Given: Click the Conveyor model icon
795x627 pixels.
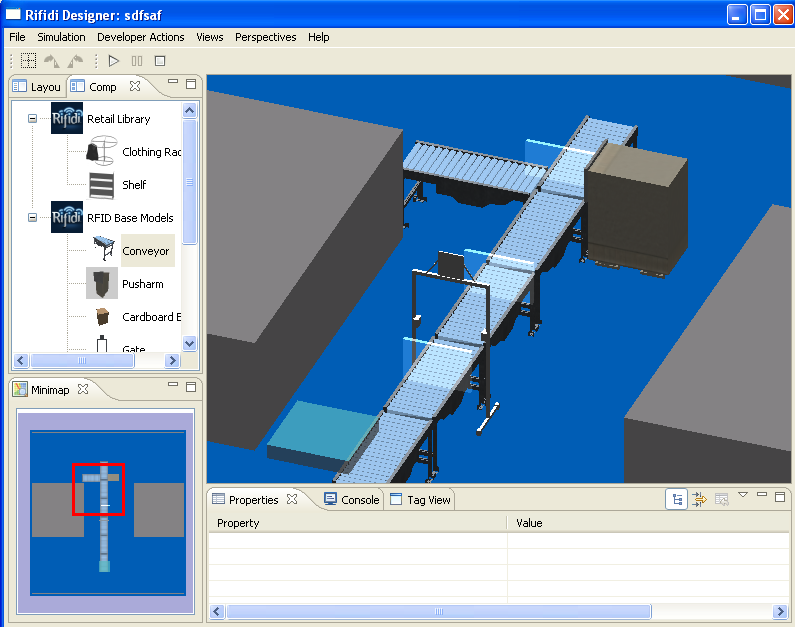Looking at the screenshot, I should click(104, 247).
